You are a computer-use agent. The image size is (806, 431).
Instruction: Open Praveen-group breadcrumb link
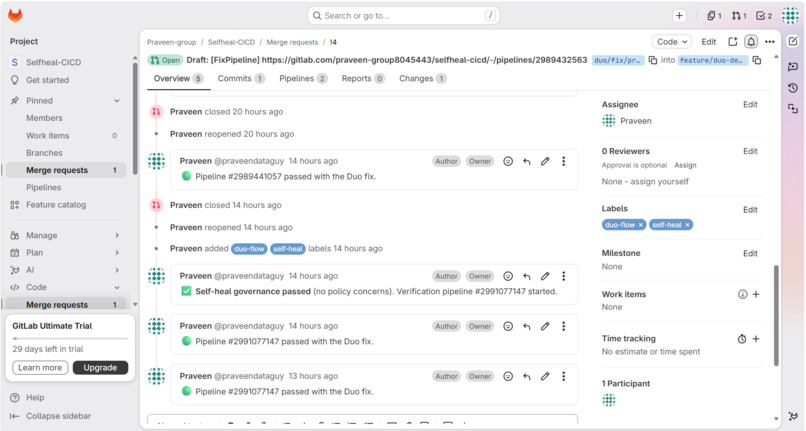pyautogui.click(x=172, y=42)
